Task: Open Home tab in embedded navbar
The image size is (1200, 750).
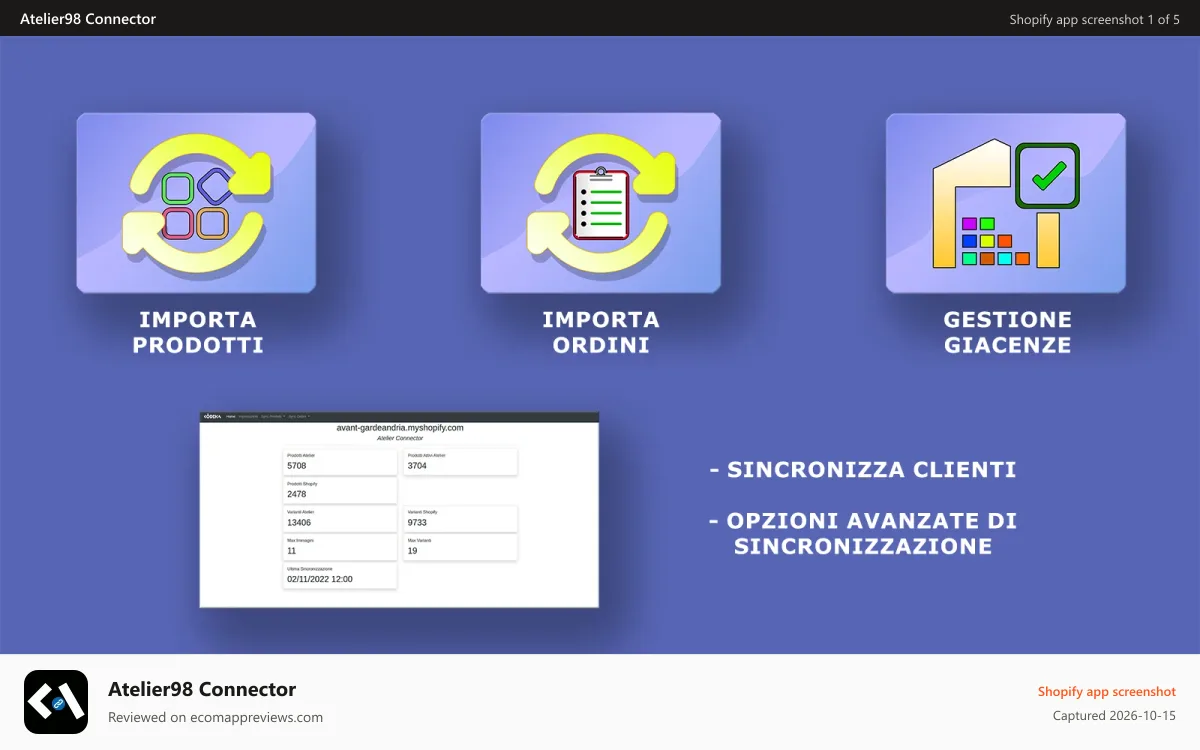Action: pos(231,416)
